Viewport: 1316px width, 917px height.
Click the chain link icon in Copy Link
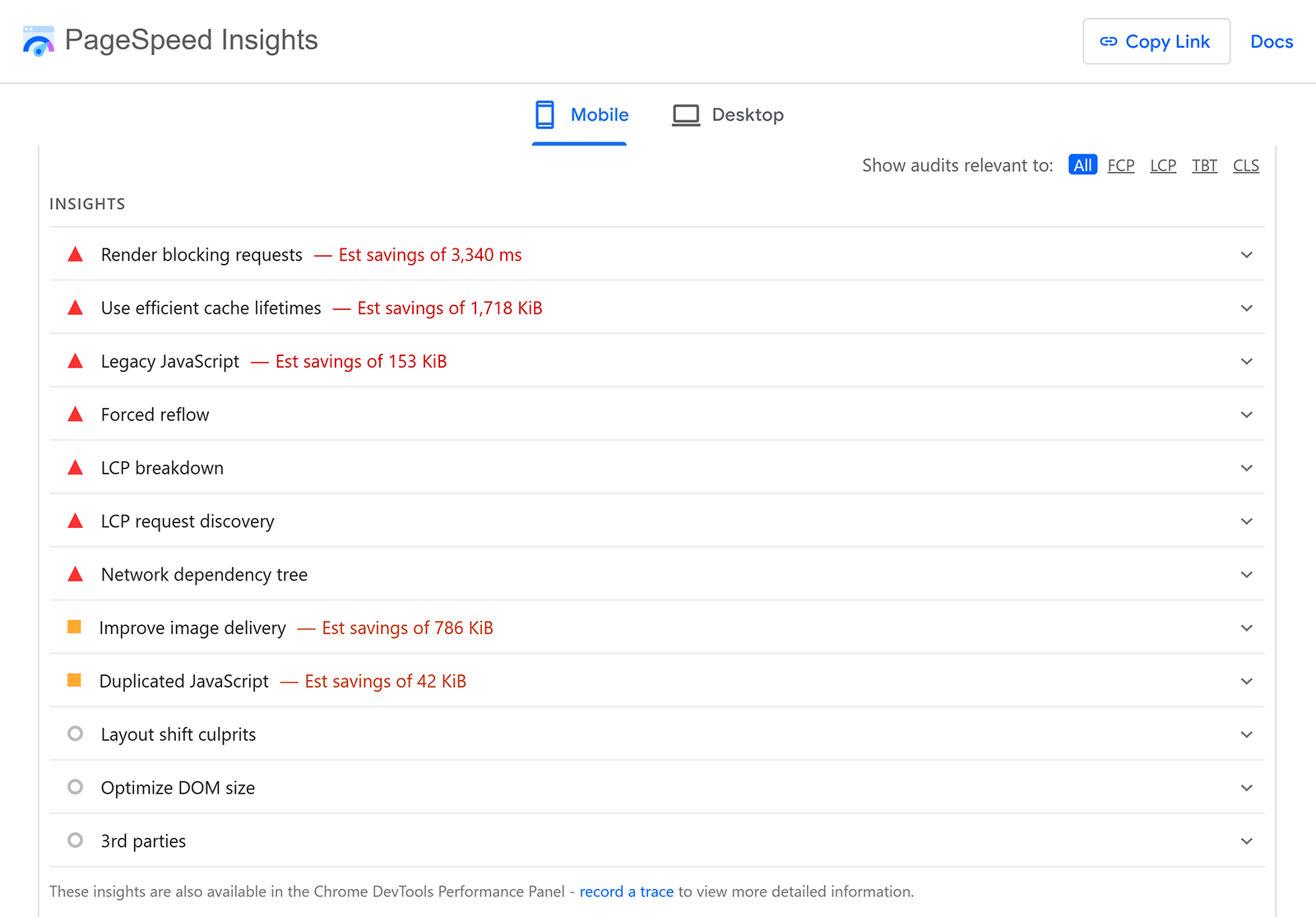(1108, 41)
